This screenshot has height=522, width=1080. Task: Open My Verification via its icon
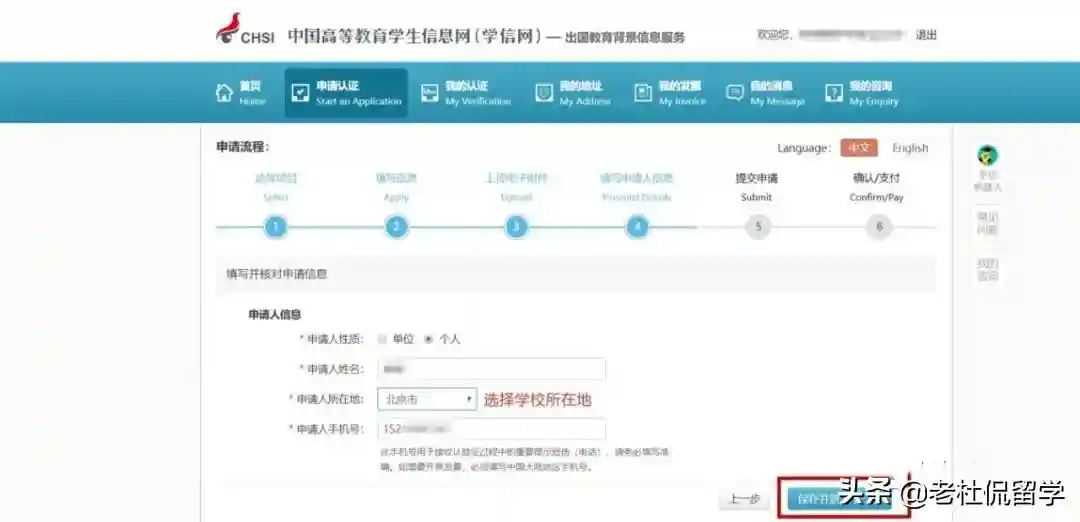click(430, 93)
